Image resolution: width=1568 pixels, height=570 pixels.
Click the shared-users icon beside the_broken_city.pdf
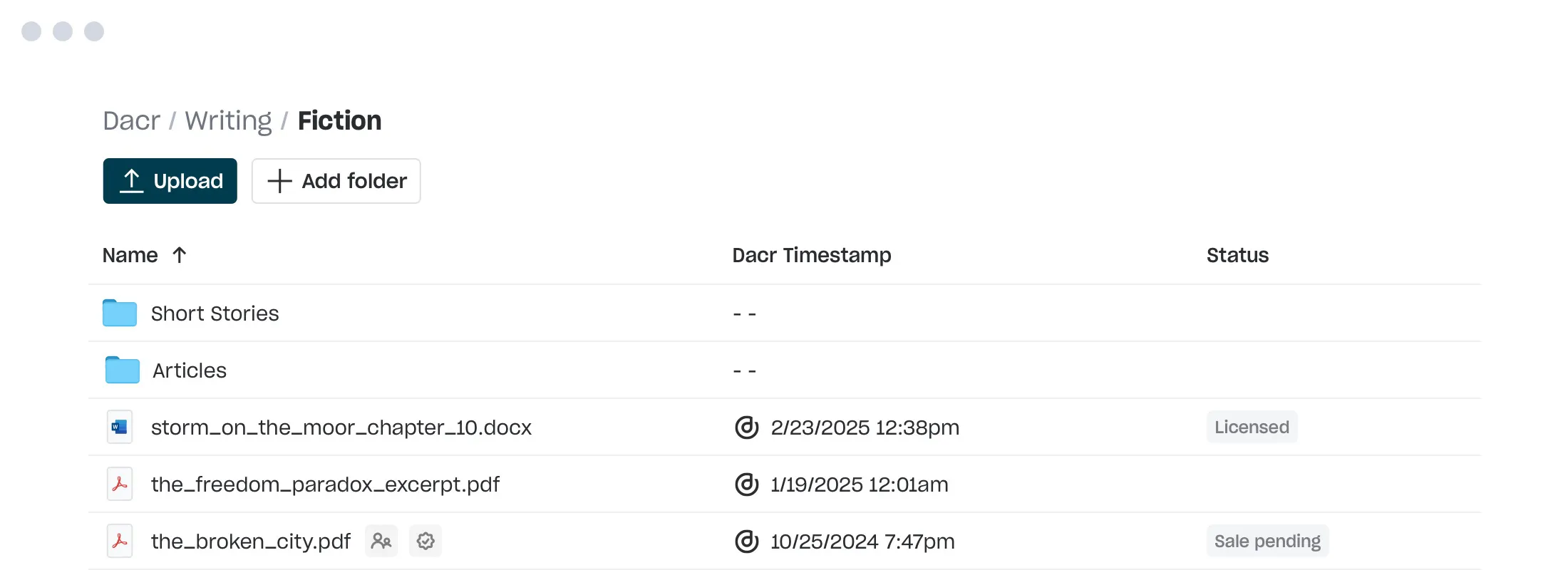click(381, 541)
